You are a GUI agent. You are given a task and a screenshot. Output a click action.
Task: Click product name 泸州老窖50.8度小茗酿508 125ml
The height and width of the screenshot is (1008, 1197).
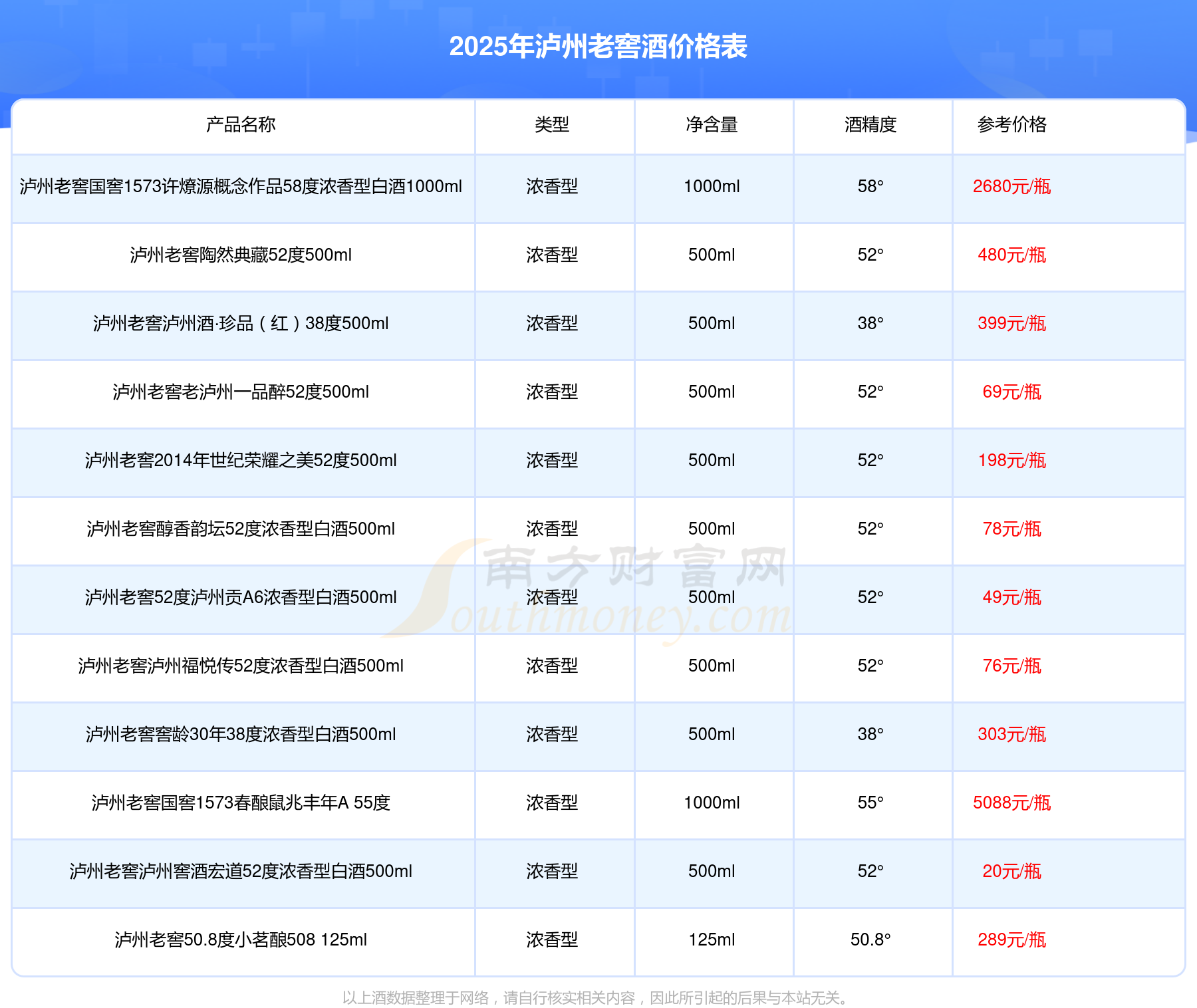[x=241, y=940]
